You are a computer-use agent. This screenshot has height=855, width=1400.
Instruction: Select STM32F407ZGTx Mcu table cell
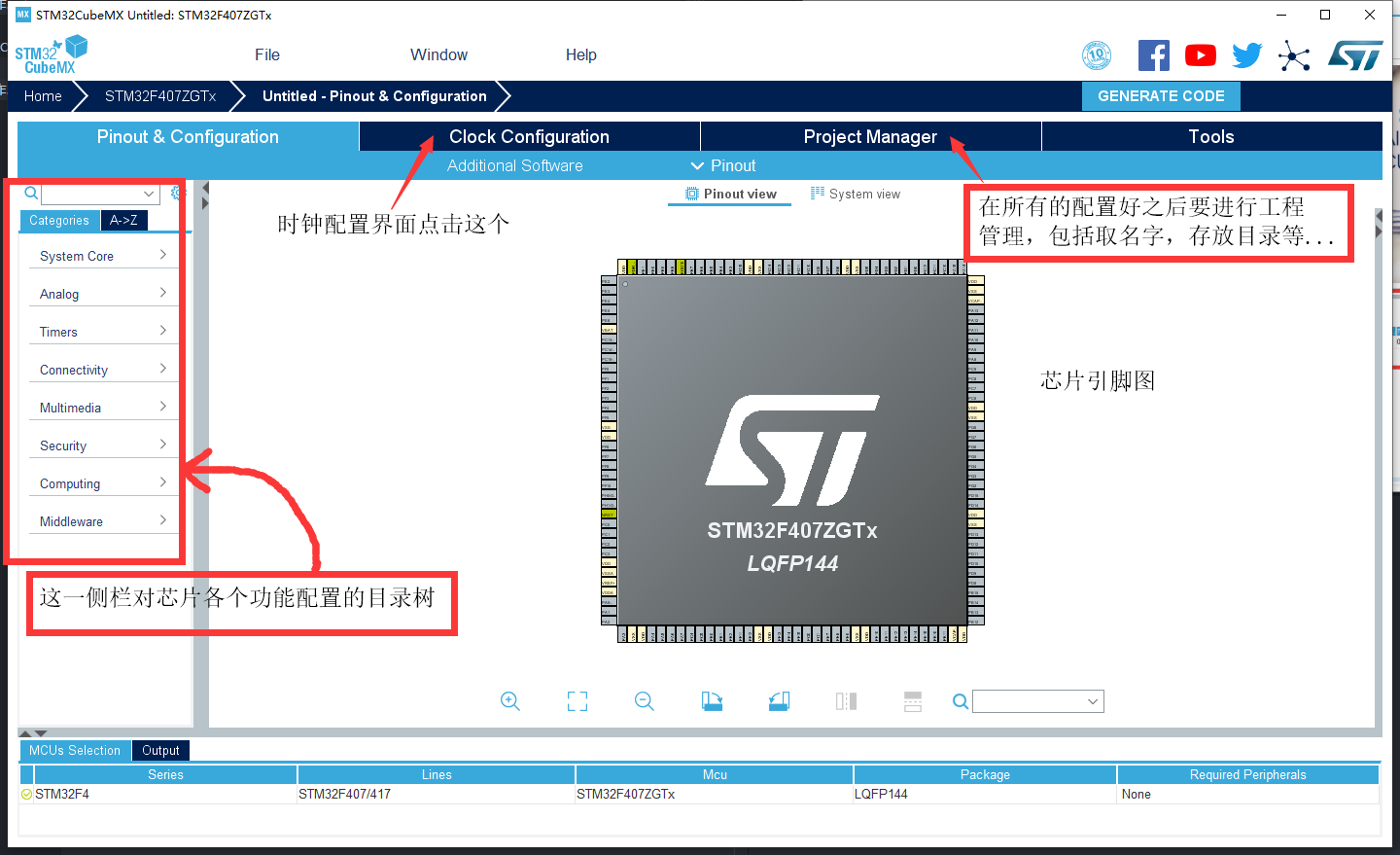coord(715,794)
